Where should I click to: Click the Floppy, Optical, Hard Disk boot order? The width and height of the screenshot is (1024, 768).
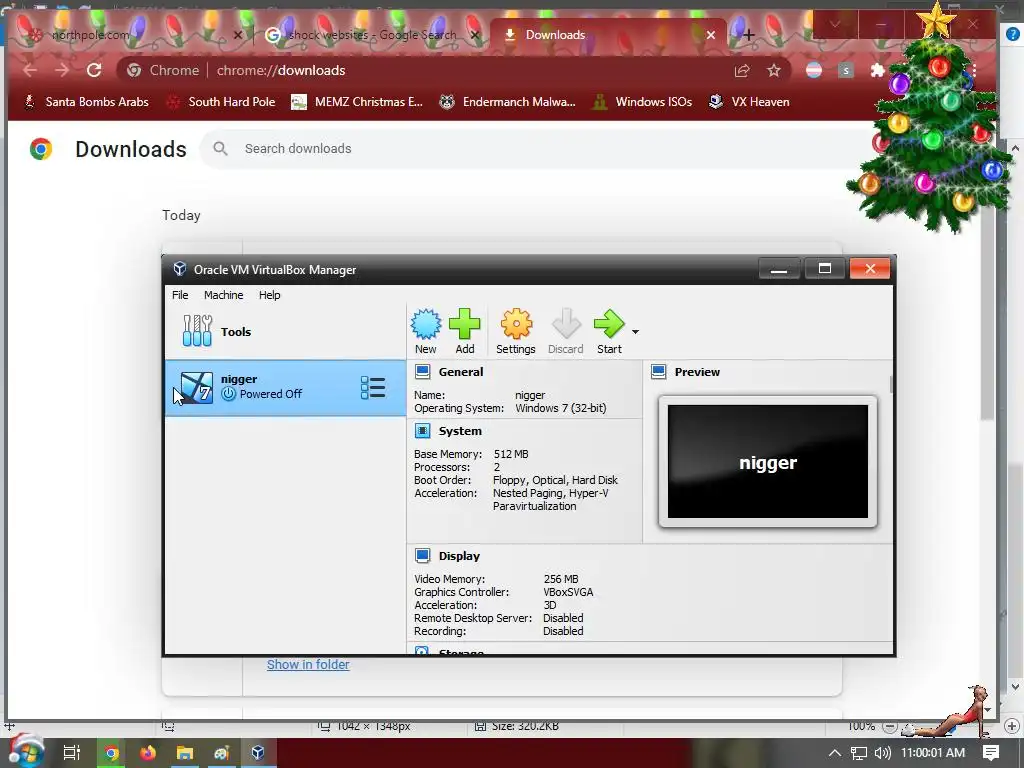point(555,480)
